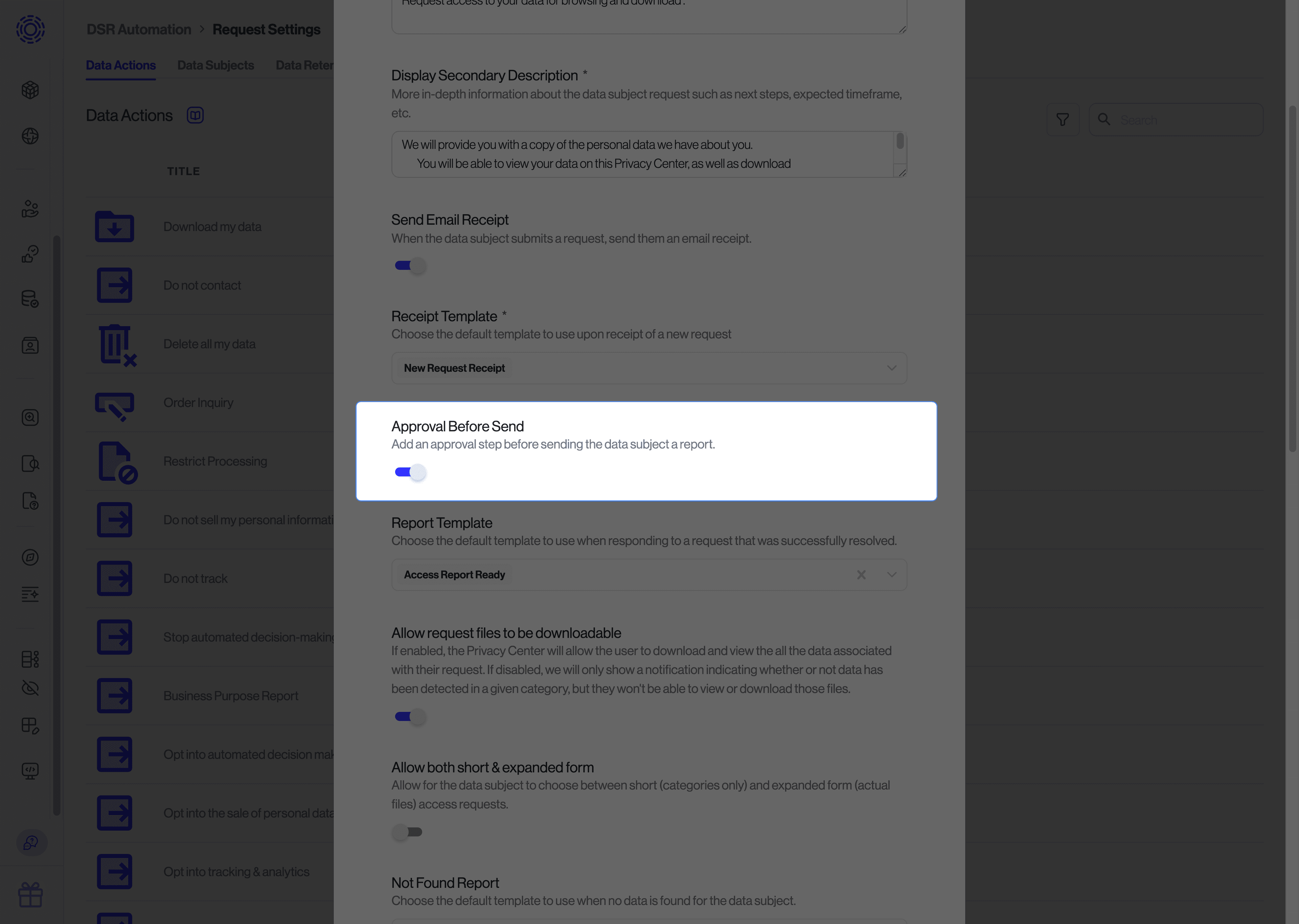Switch to the Data Subjects tab

pyautogui.click(x=215, y=65)
